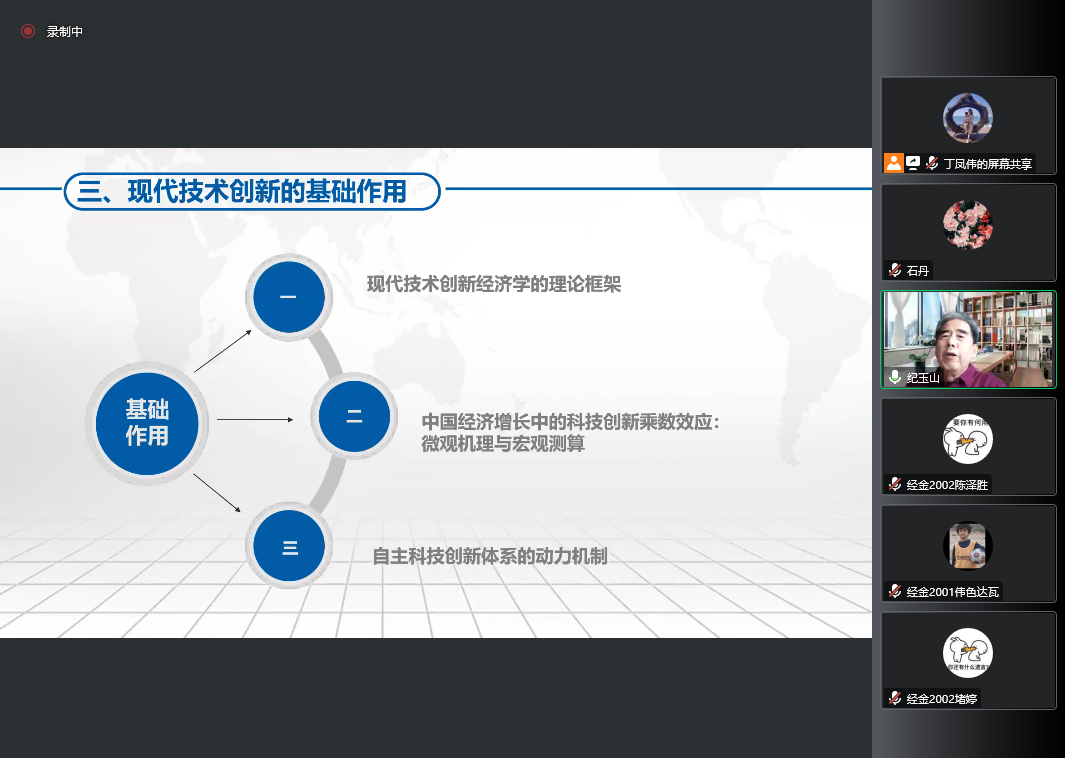
Task: Click the muted mic icon beside 丁凤伟的屏幕共享
Action: click(932, 163)
